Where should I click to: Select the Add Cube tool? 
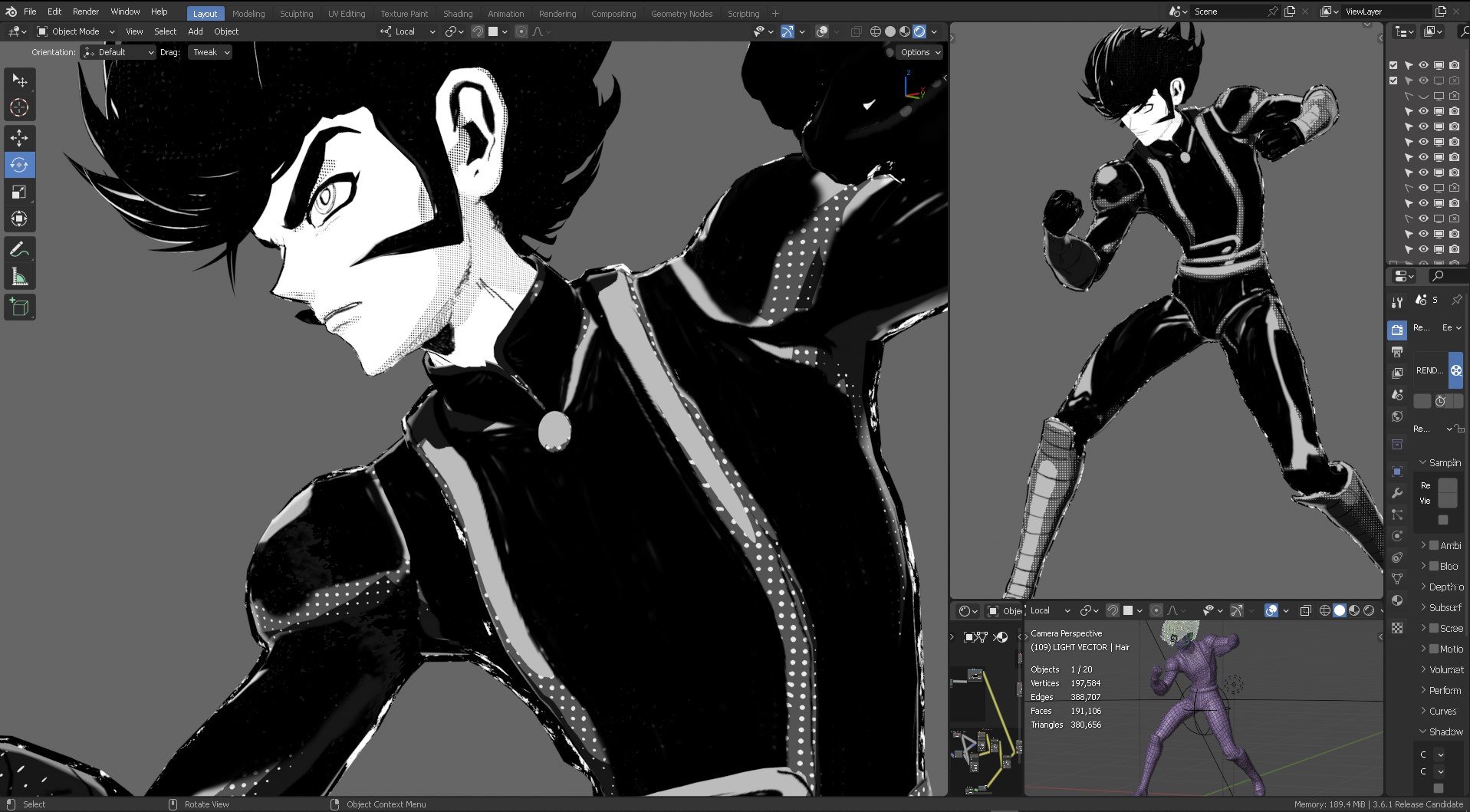coord(20,307)
